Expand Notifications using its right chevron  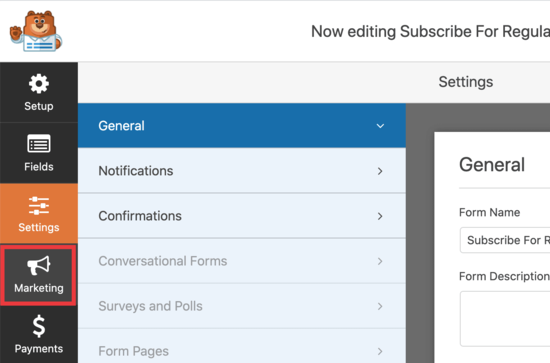(x=380, y=171)
